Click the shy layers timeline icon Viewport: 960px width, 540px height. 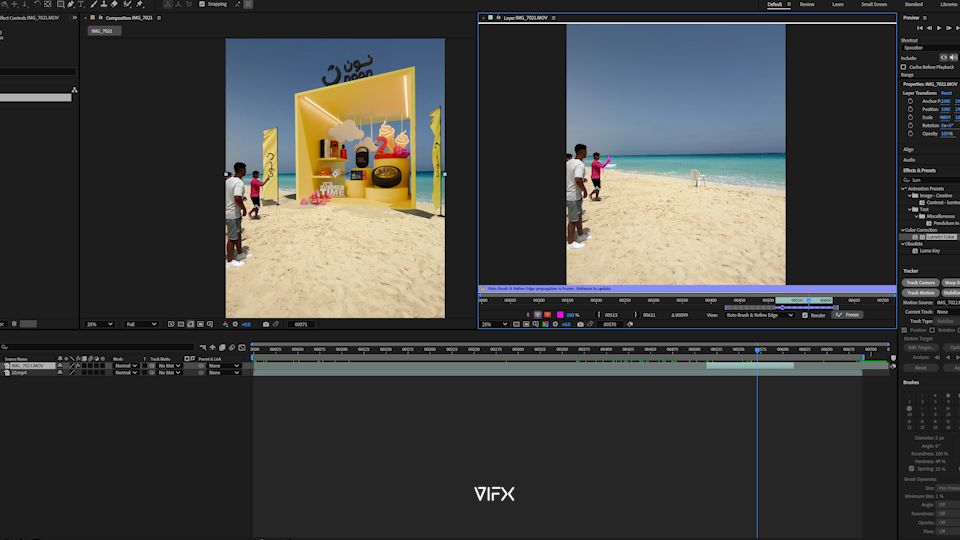[x=212, y=347]
